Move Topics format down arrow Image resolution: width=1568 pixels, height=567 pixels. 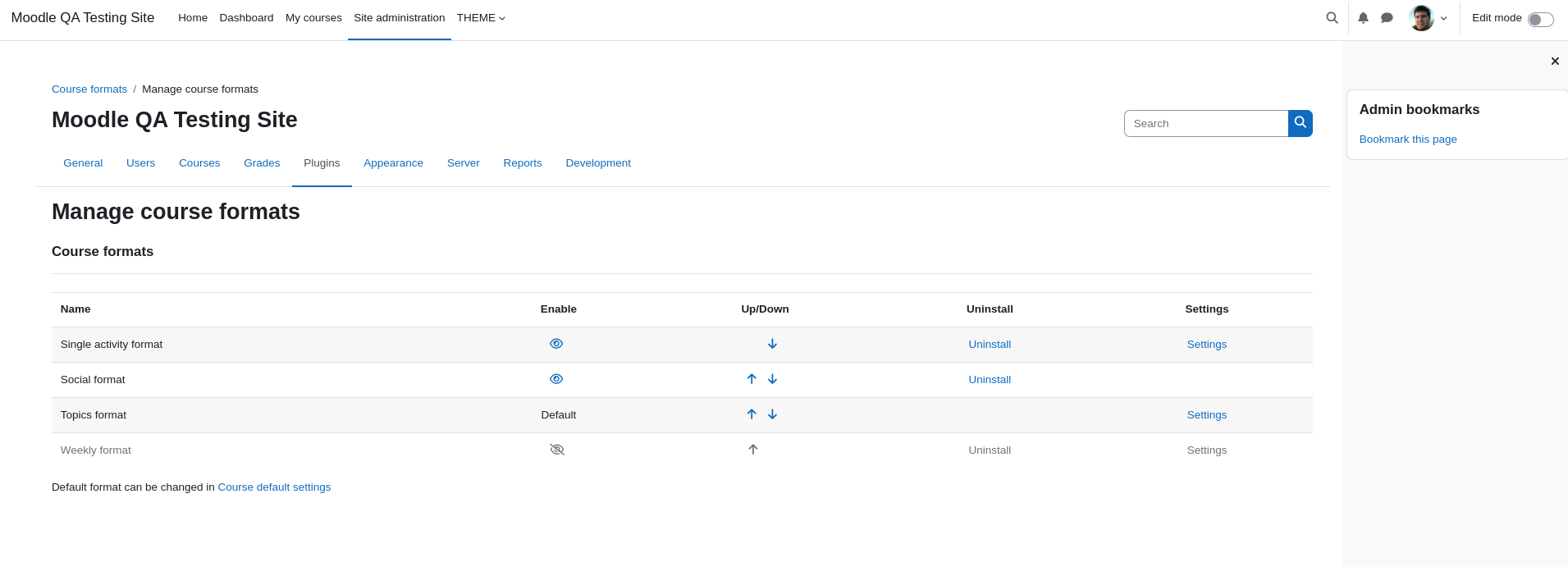[x=772, y=414]
